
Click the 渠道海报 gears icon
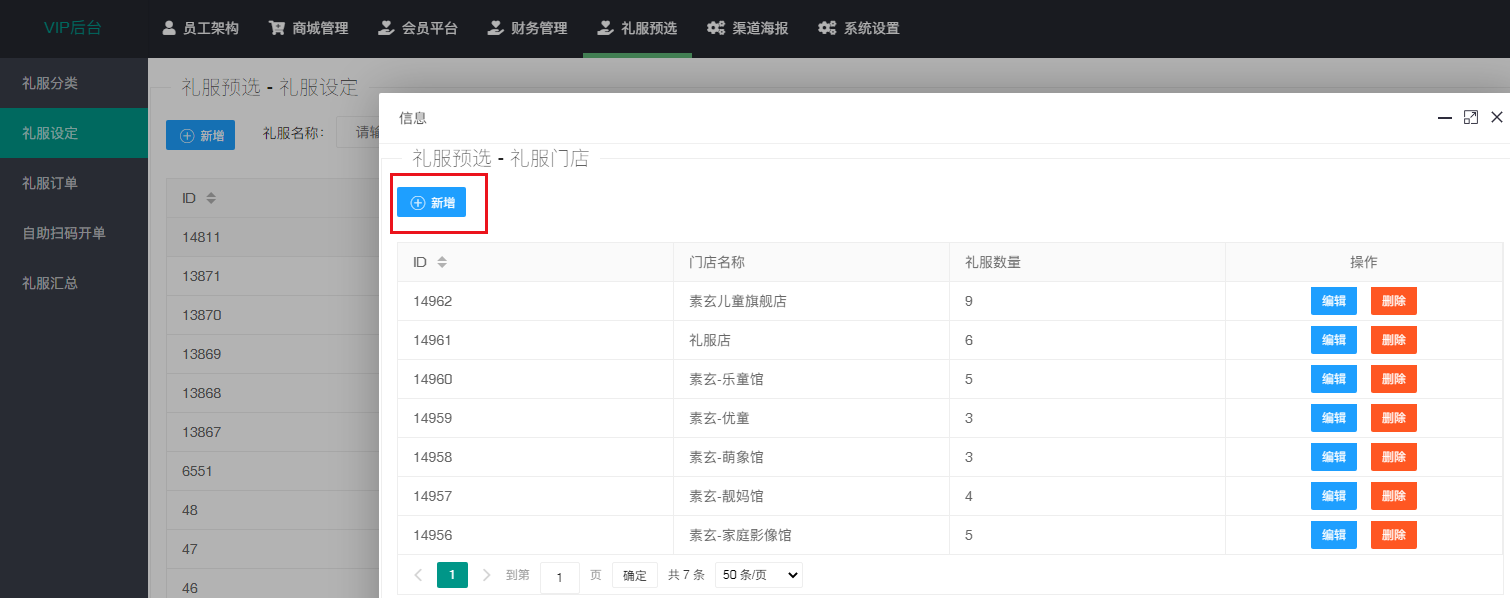click(x=715, y=28)
